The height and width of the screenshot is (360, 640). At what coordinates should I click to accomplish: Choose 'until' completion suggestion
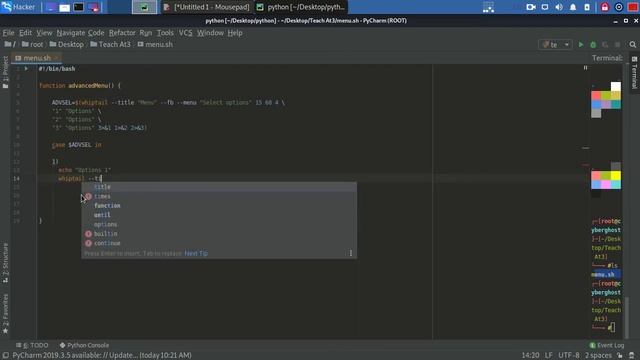[x=219, y=215]
